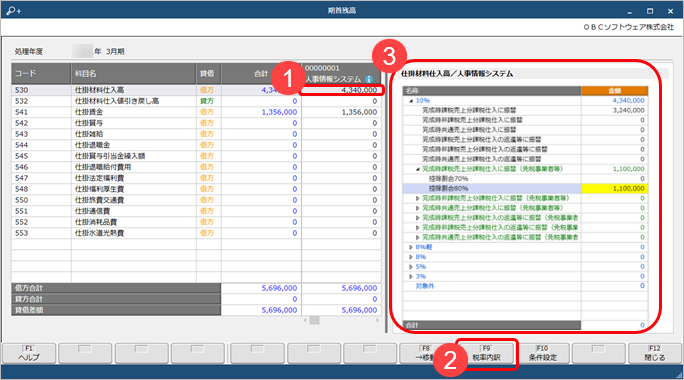Expand the 5% tax rate node
Screen dimensions: 684x380
pyautogui.click(x=411, y=267)
